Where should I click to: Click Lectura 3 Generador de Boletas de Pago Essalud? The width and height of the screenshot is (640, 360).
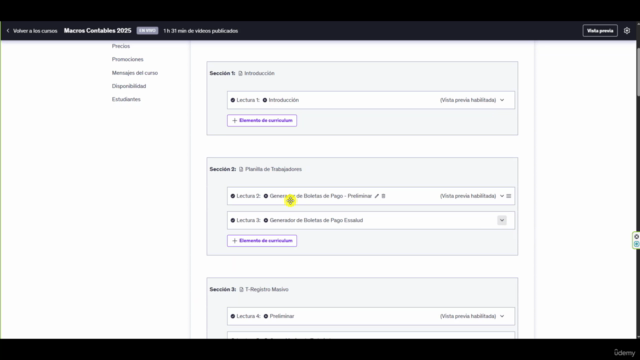coord(316,220)
